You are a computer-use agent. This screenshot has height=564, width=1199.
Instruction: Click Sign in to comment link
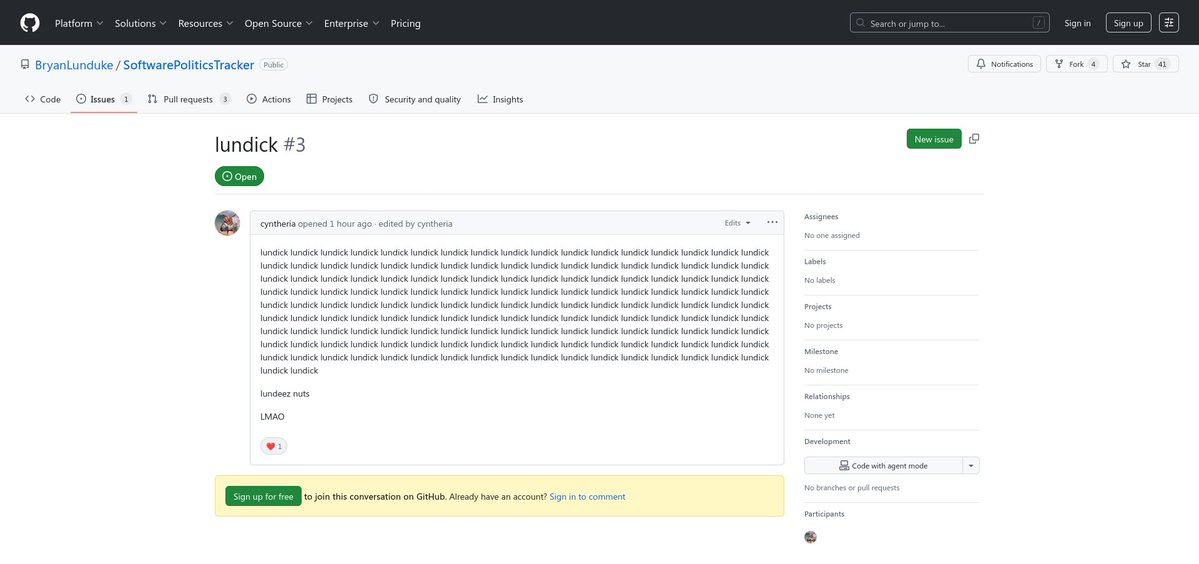[587, 497]
